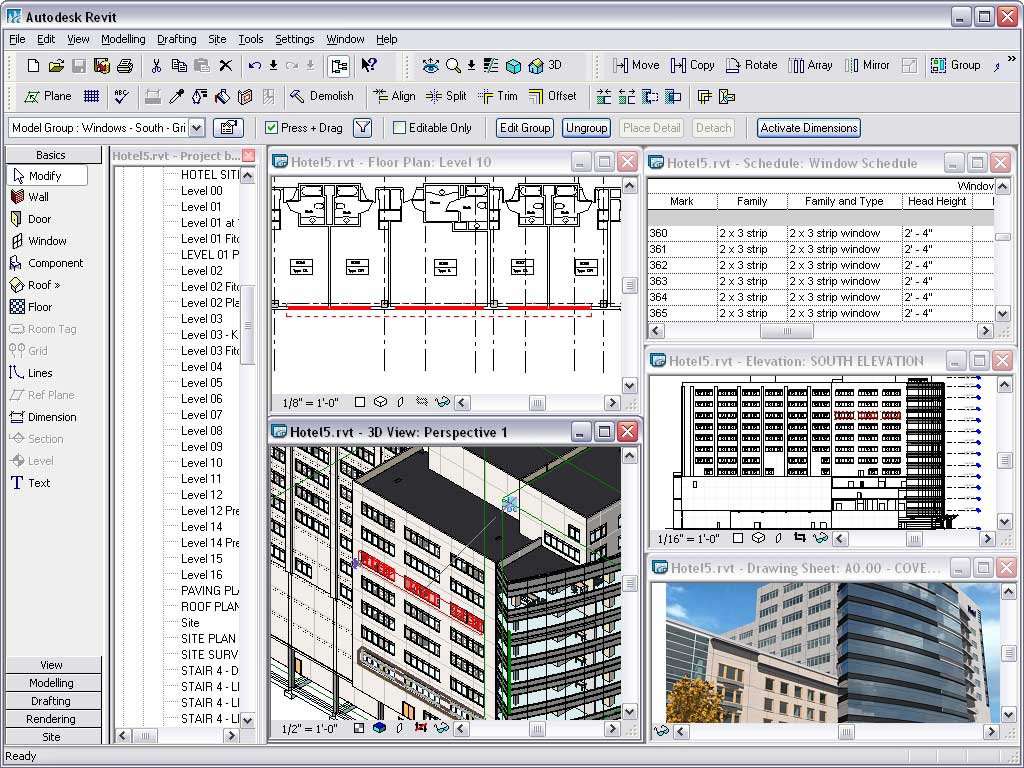Screen dimensions: 1024x768
Task: Select the Demolish hammer tool
Action: (322, 97)
